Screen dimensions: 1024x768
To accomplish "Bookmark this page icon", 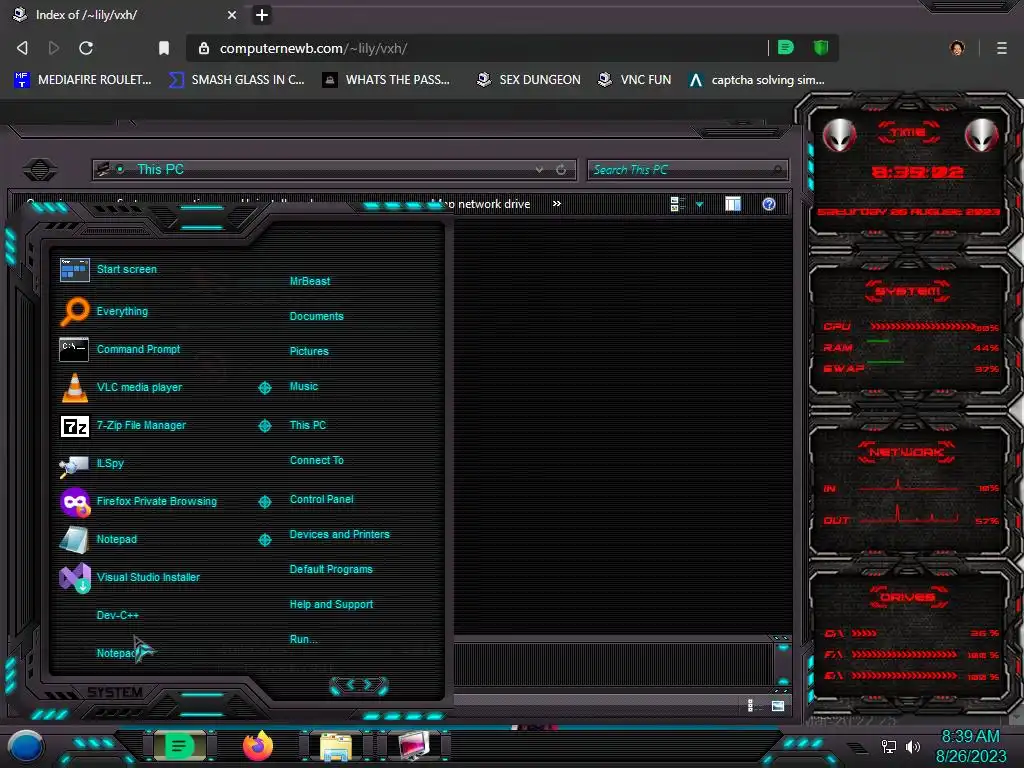I will 164,48.
